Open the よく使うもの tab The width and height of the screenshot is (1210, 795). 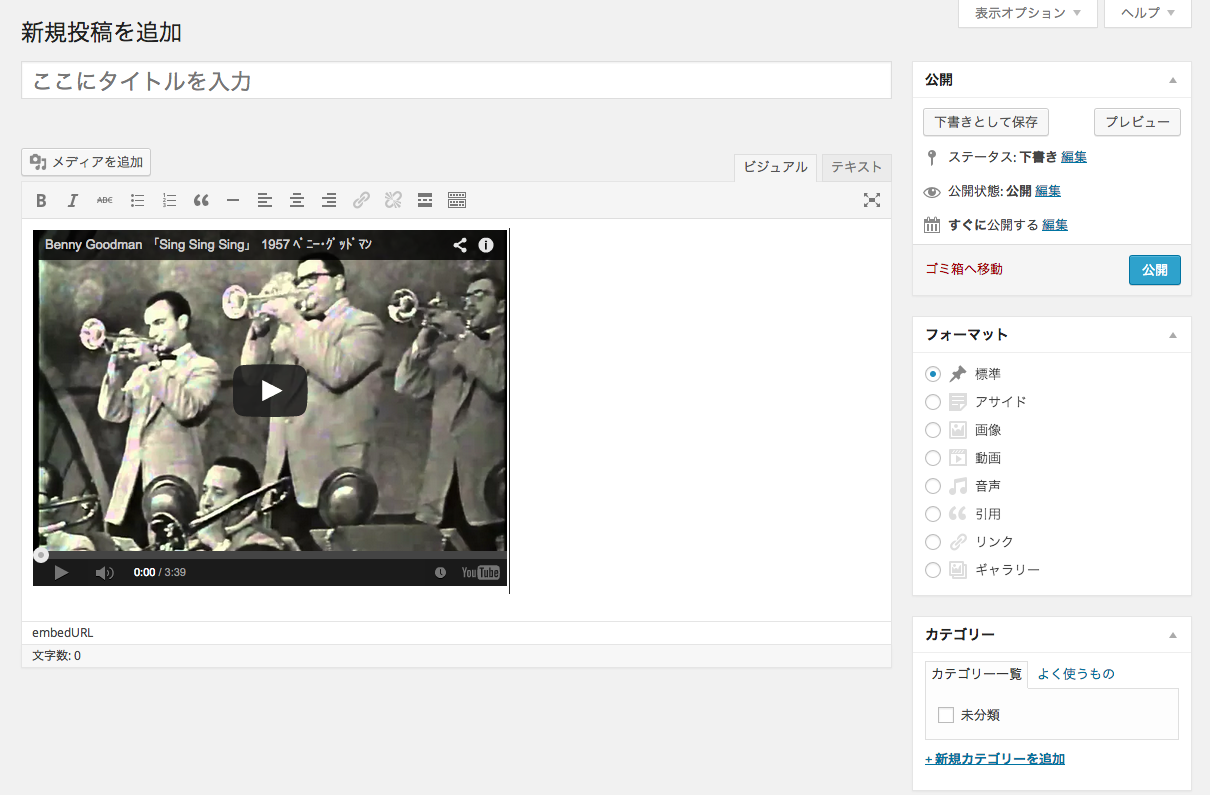pos(1076,674)
